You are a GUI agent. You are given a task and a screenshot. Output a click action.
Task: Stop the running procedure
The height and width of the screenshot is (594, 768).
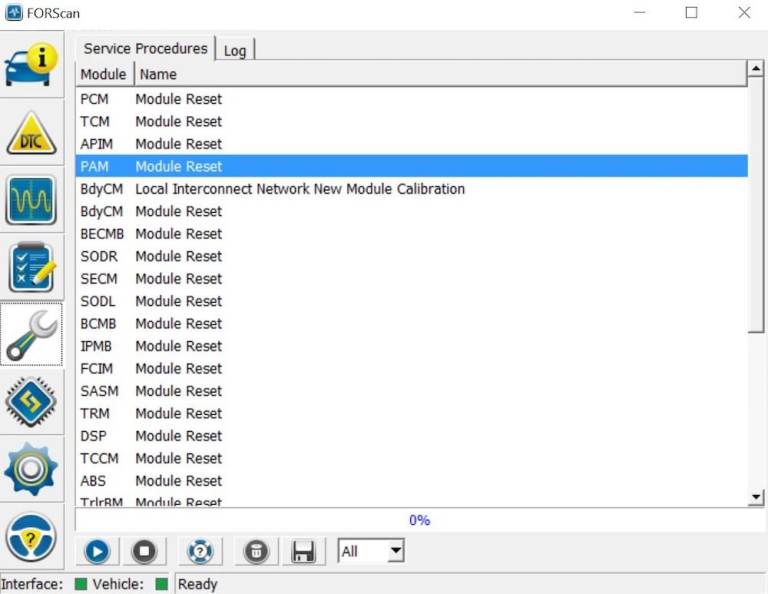coord(144,551)
